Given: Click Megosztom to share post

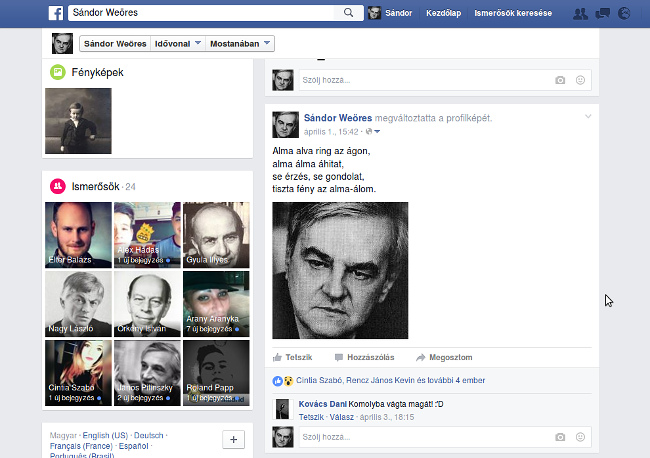Looking at the screenshot, I should tap(444, 357).
